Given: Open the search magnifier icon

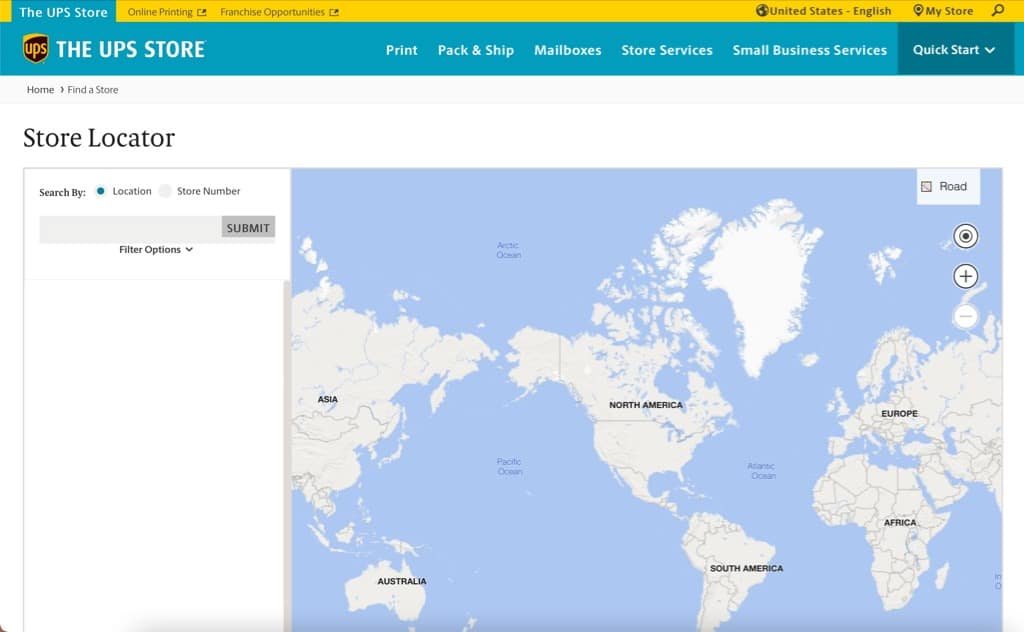Looking at the screenshot, I should pos(998,10).
